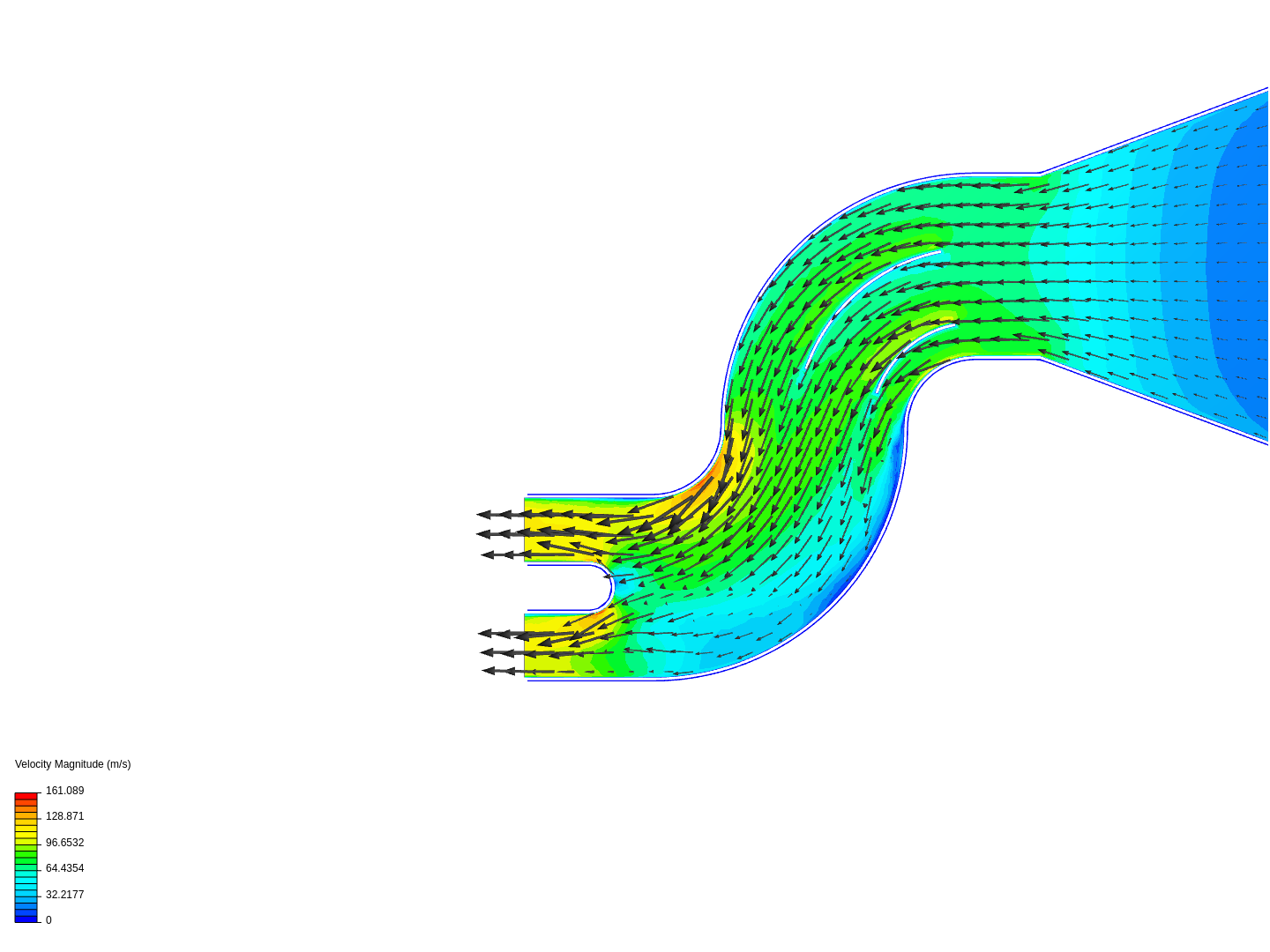Click the 64.4354 legend value

(x=64, y=868)
